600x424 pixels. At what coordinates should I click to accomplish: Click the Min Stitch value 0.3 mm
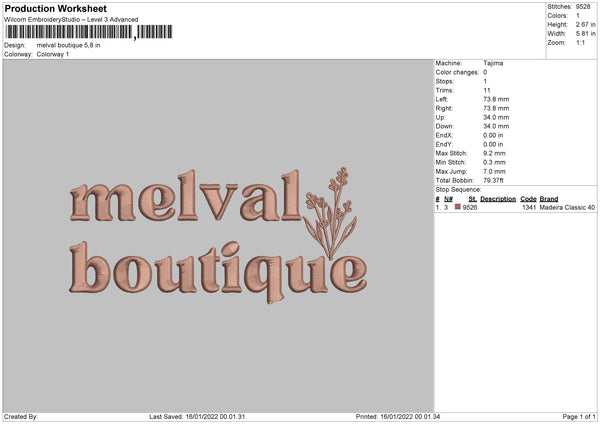494,163
